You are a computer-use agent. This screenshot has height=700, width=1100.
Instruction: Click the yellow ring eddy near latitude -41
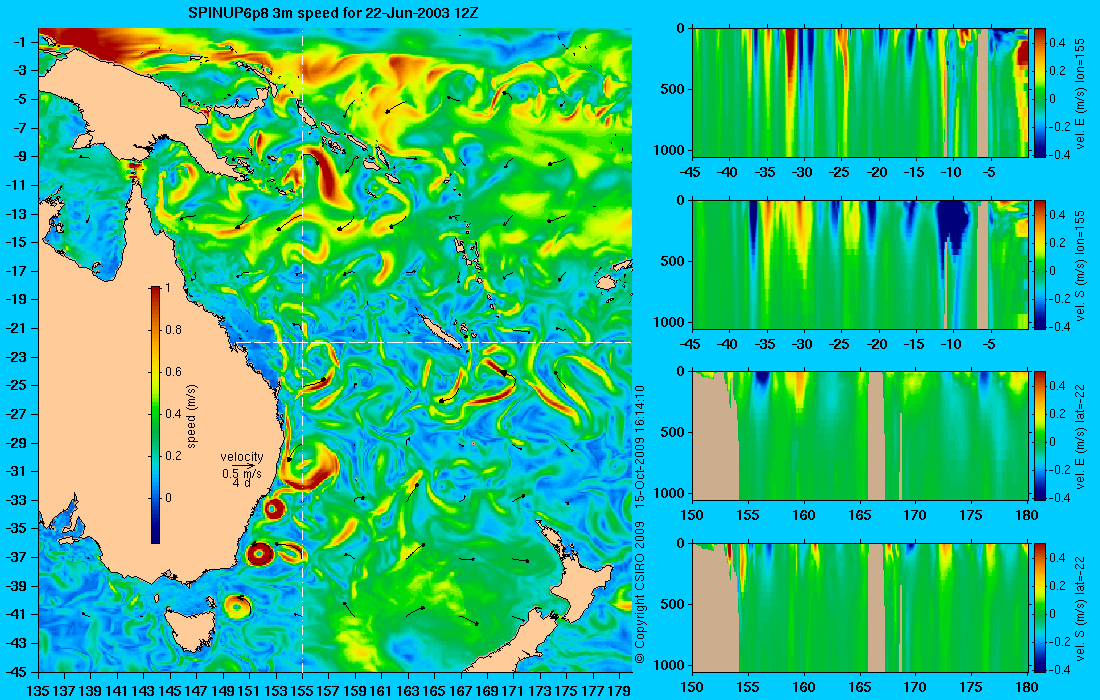pos(237,605)
